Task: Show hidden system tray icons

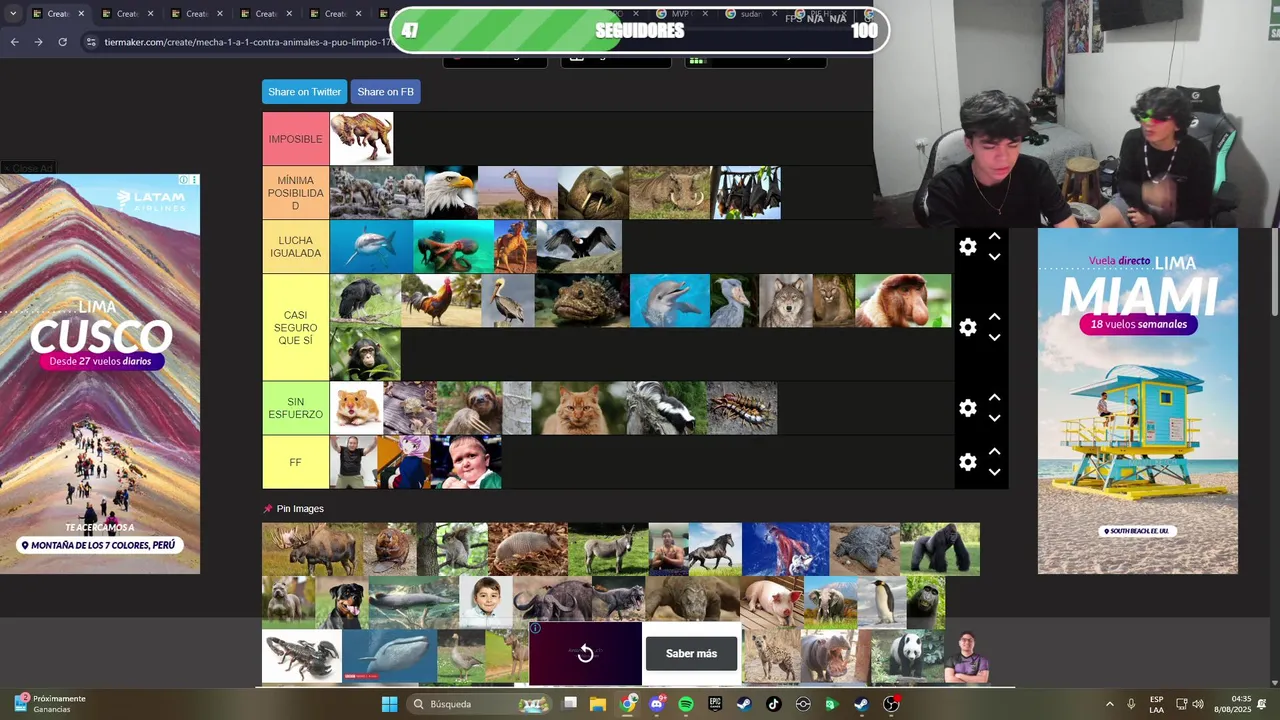Action: point(1109,704)
